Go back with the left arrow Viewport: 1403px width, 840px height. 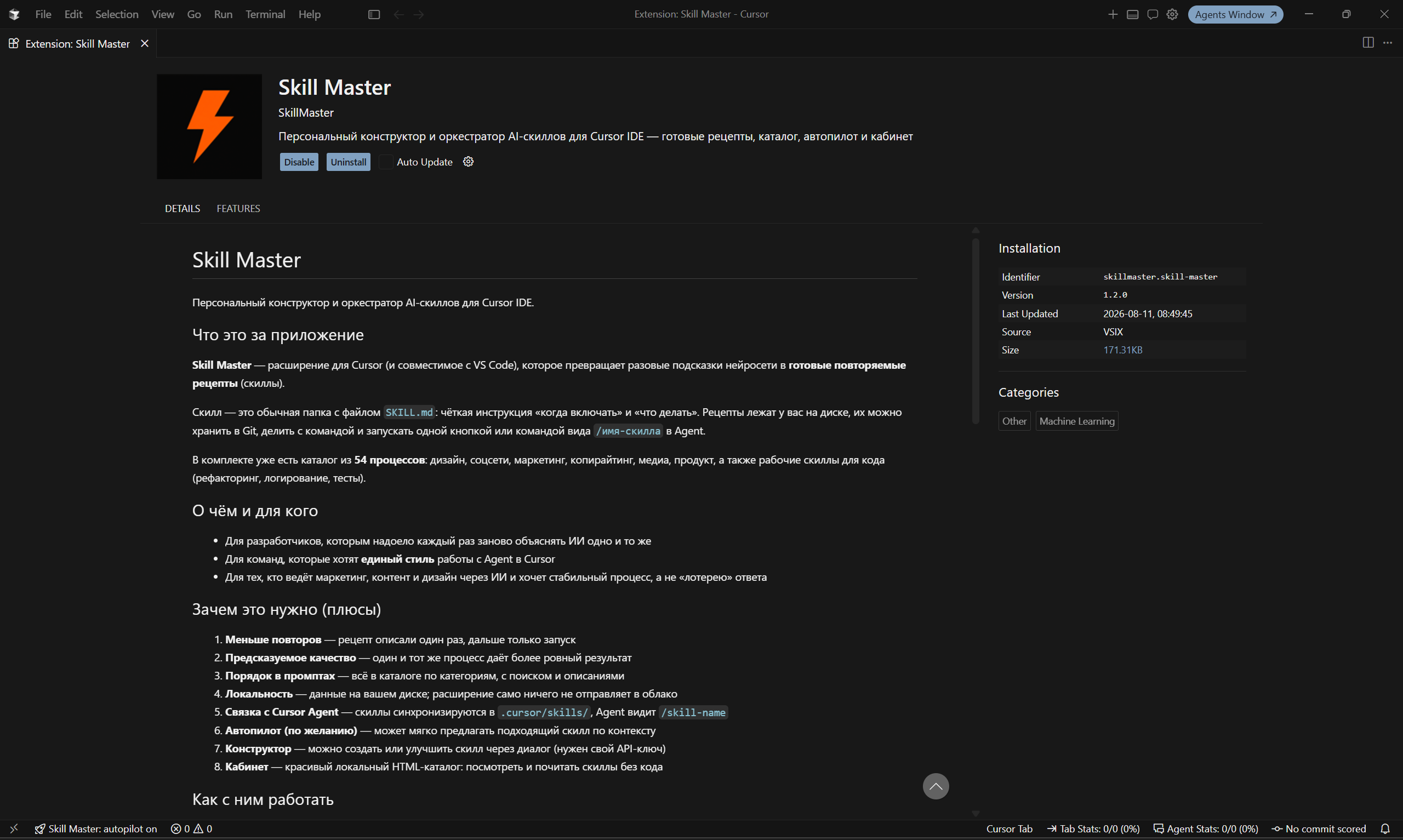(398, 14)
